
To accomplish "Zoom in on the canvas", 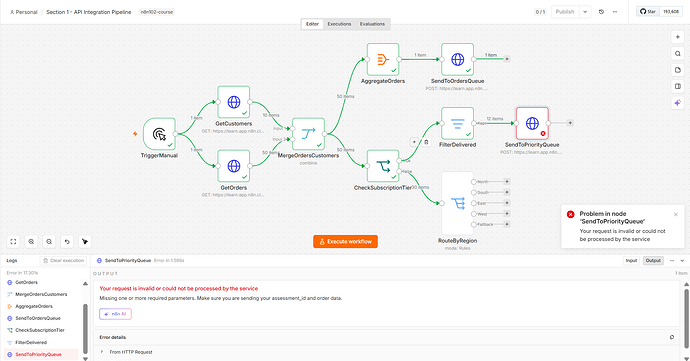I will 31,241.
